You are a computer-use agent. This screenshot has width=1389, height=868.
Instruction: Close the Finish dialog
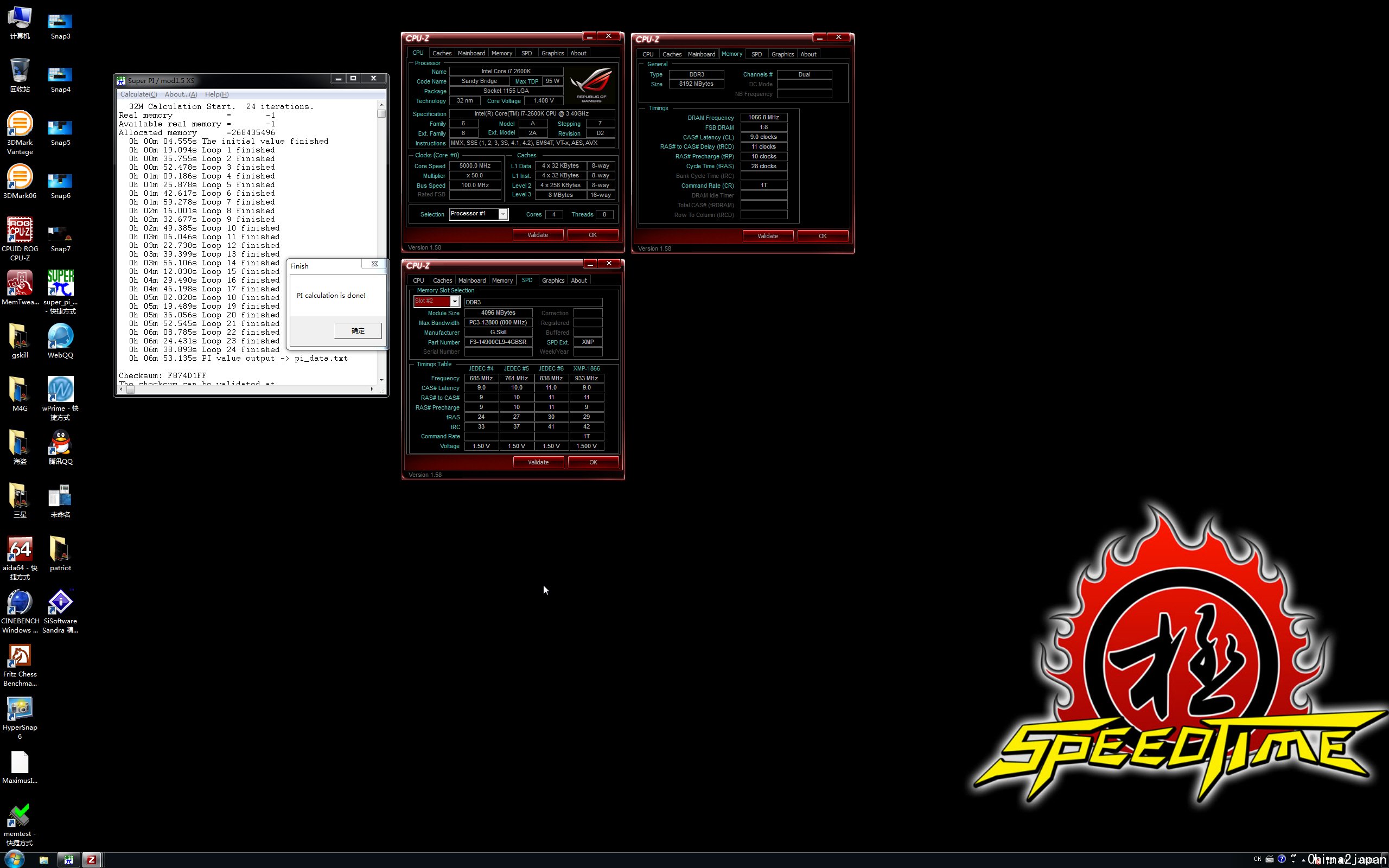374,264
